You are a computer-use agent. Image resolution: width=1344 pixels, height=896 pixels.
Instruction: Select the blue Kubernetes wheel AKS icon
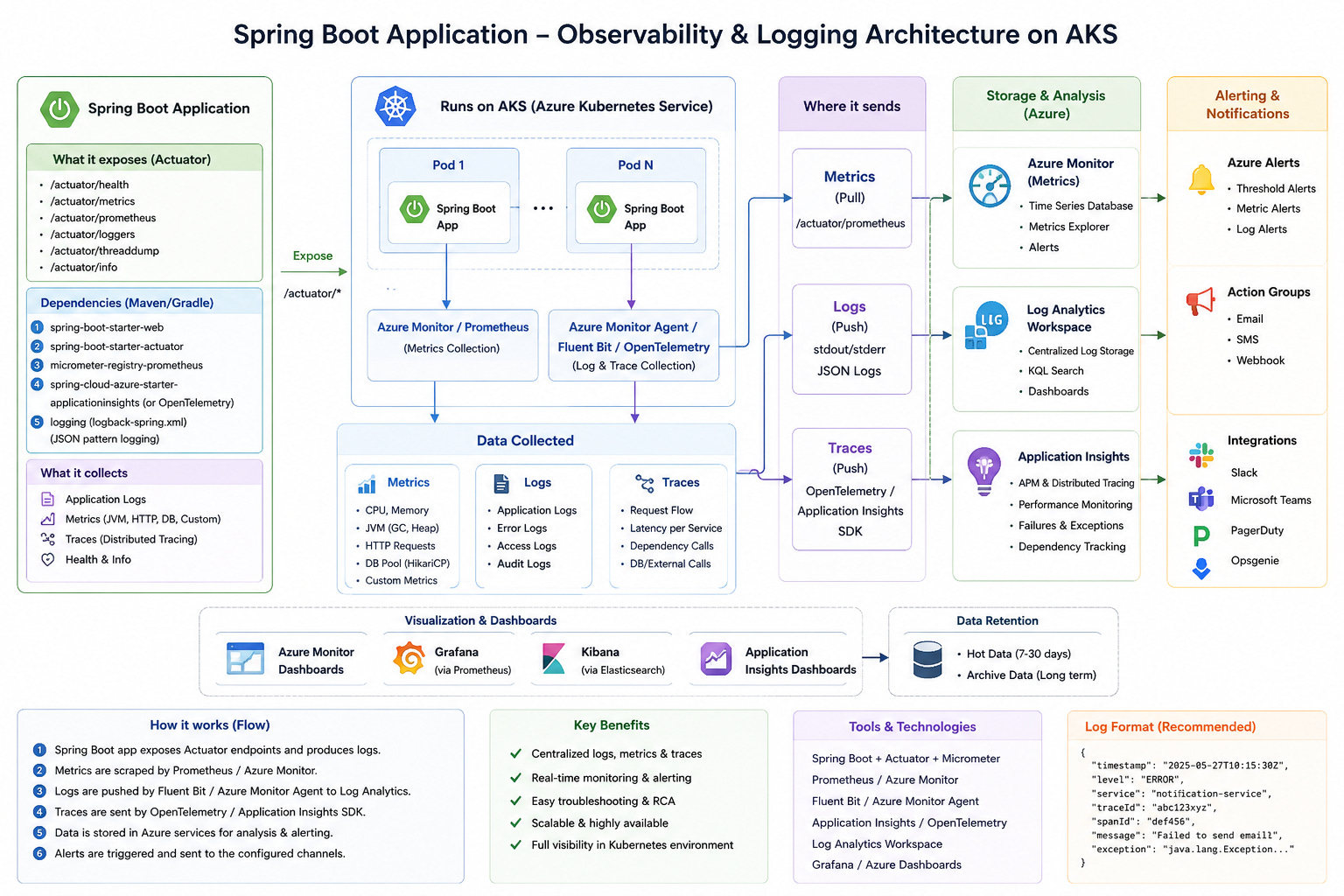tap(395, 107)
